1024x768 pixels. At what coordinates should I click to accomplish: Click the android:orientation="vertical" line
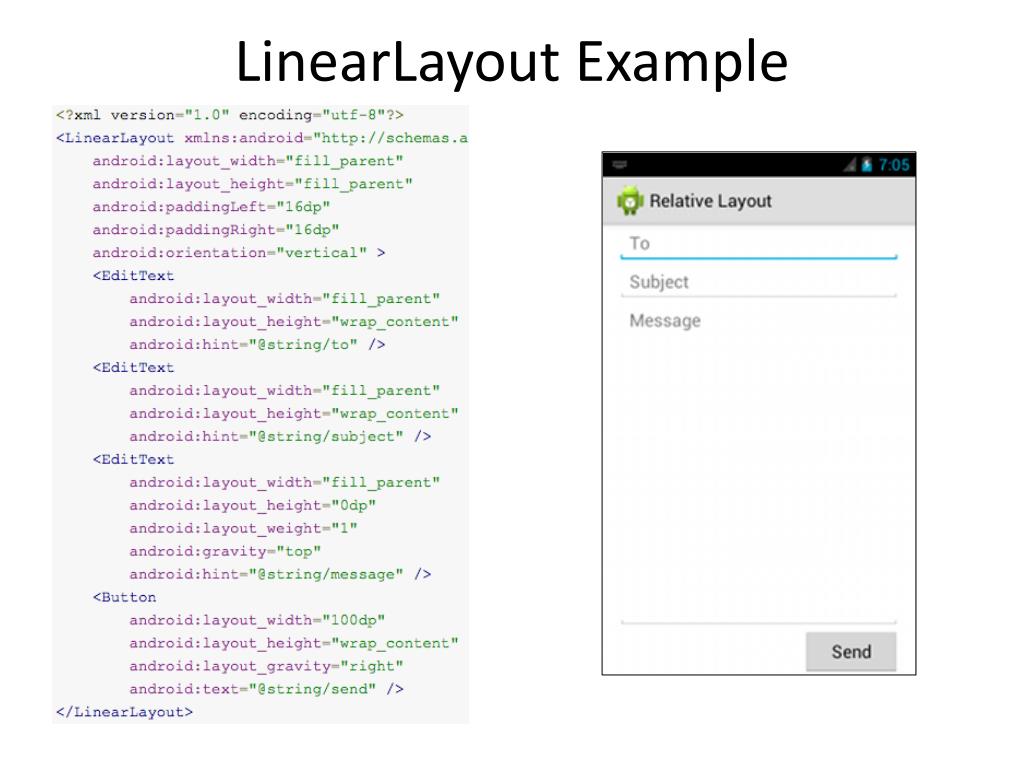click(239, 253)
